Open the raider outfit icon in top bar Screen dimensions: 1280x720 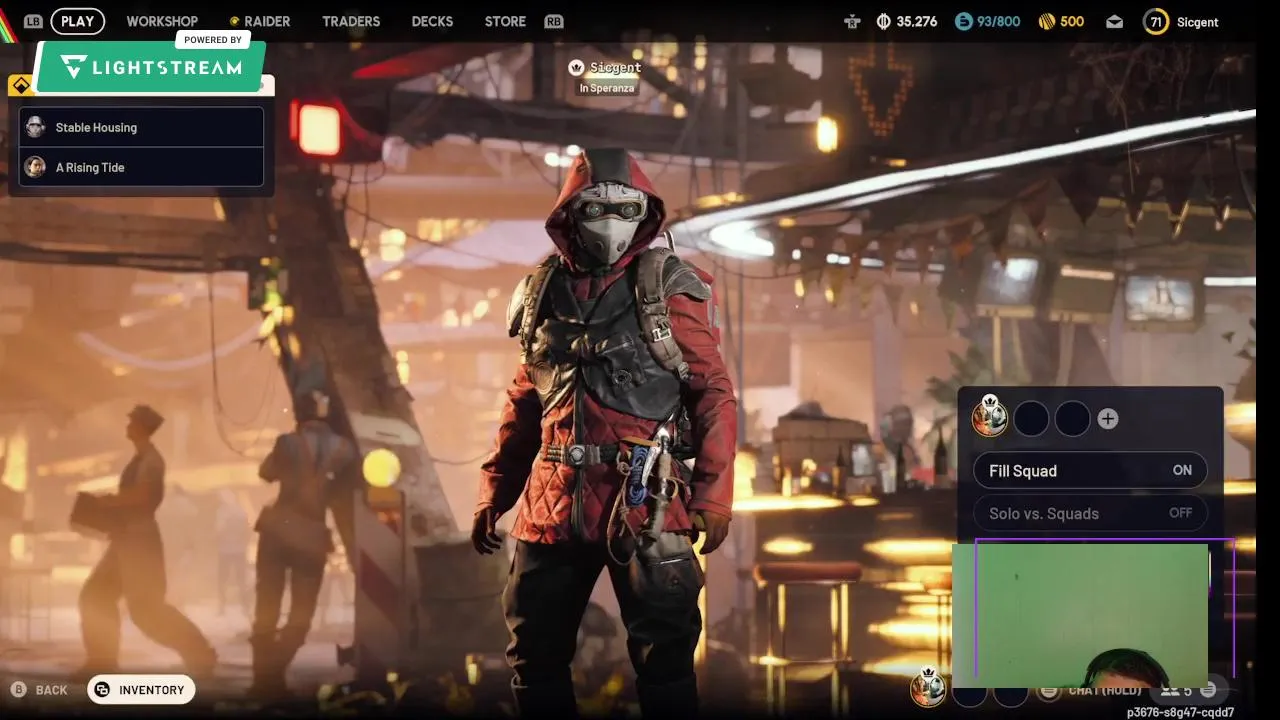point(852,21)
